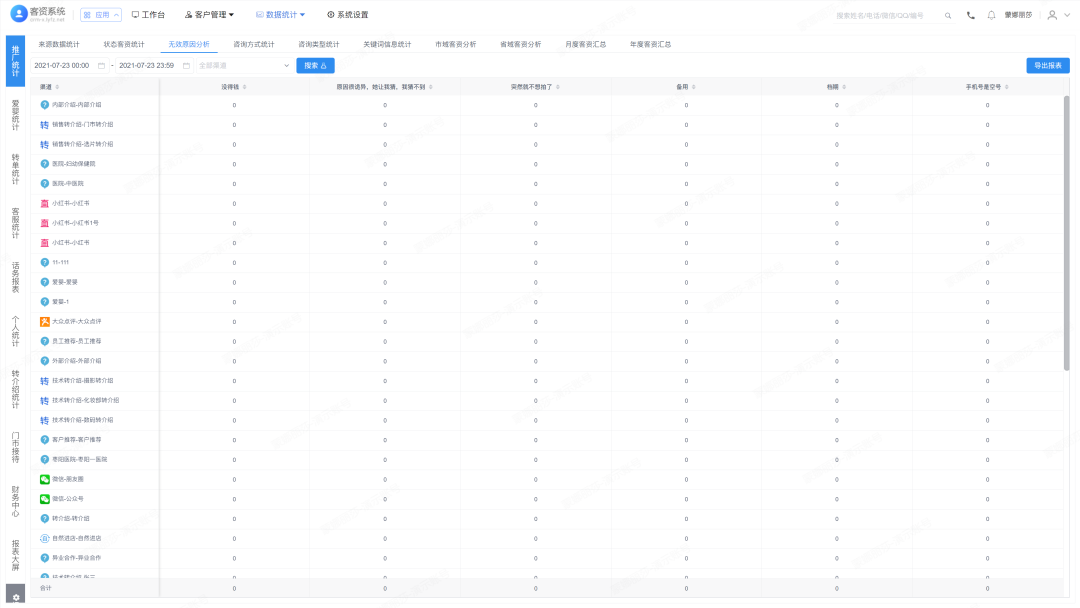Click the 大众点评 channel icon
Viewport: 1080px width, 608px height.
(x=44, y=322)
